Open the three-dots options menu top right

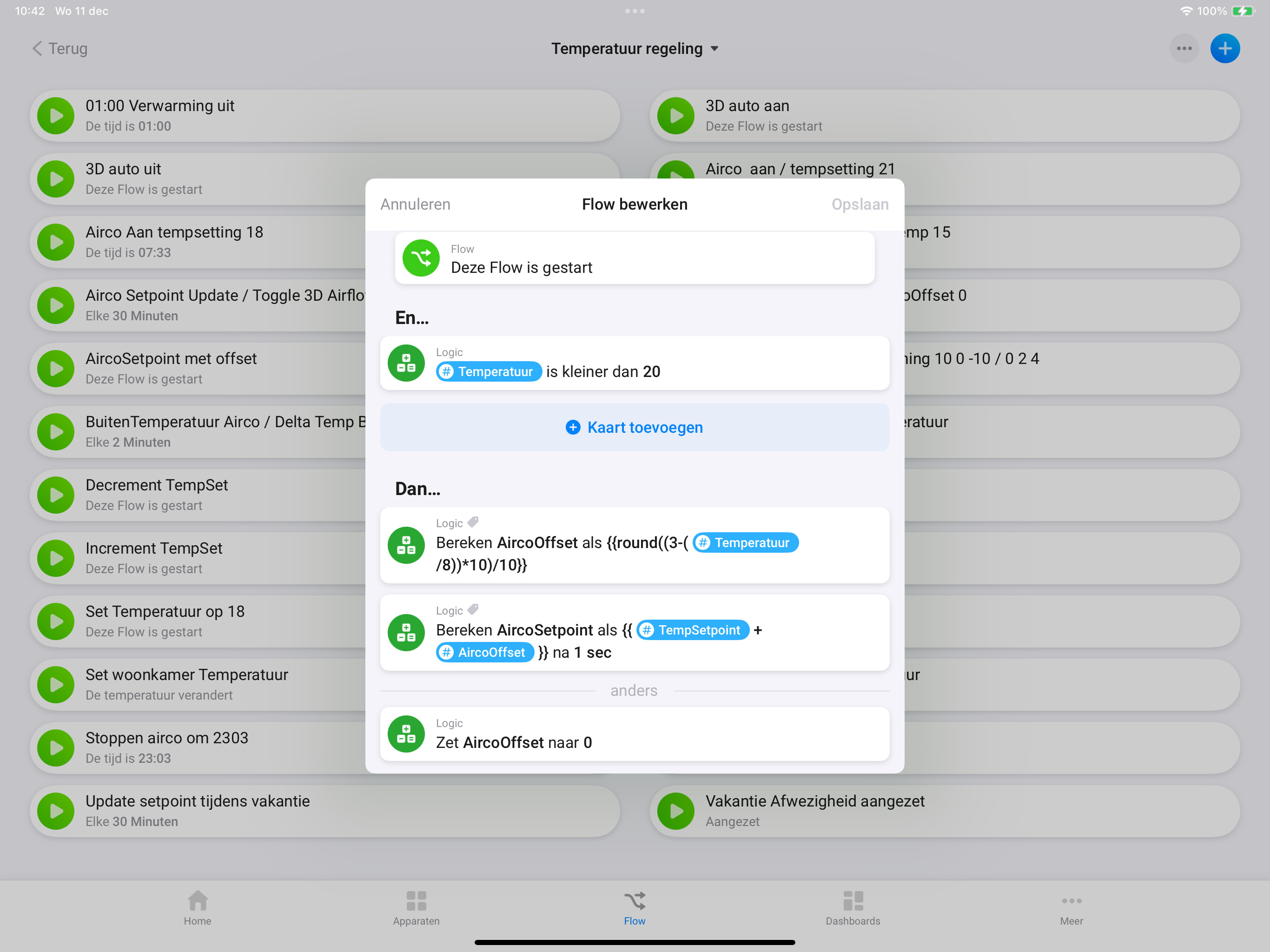[1184, 49]
